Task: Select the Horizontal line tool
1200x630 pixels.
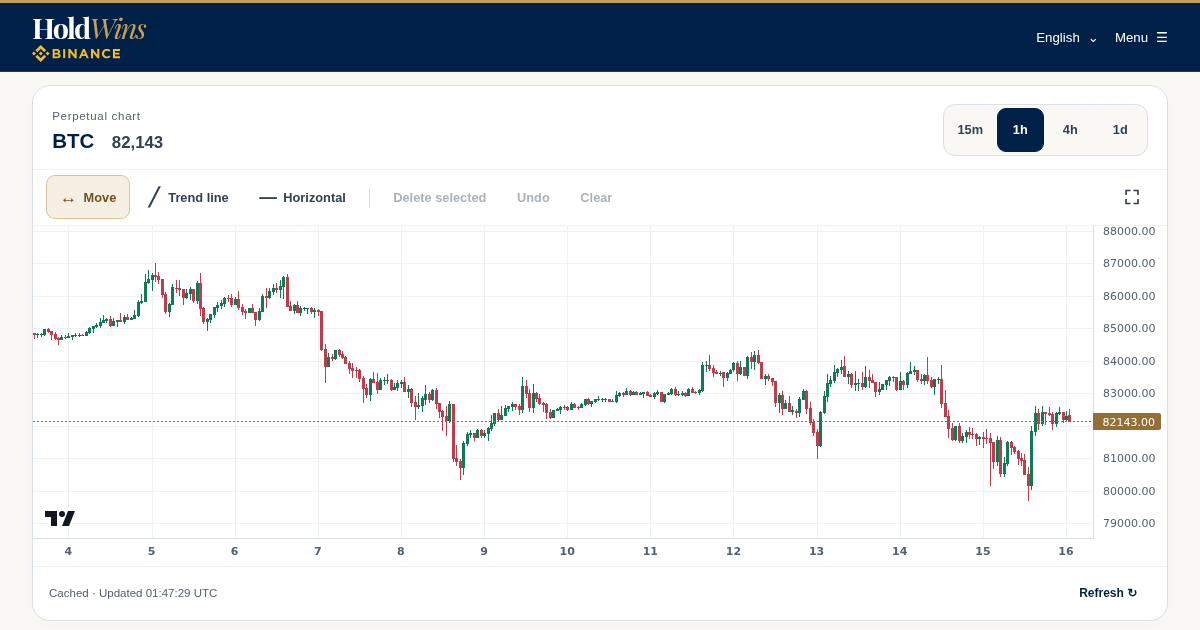Action: point(302,197)
